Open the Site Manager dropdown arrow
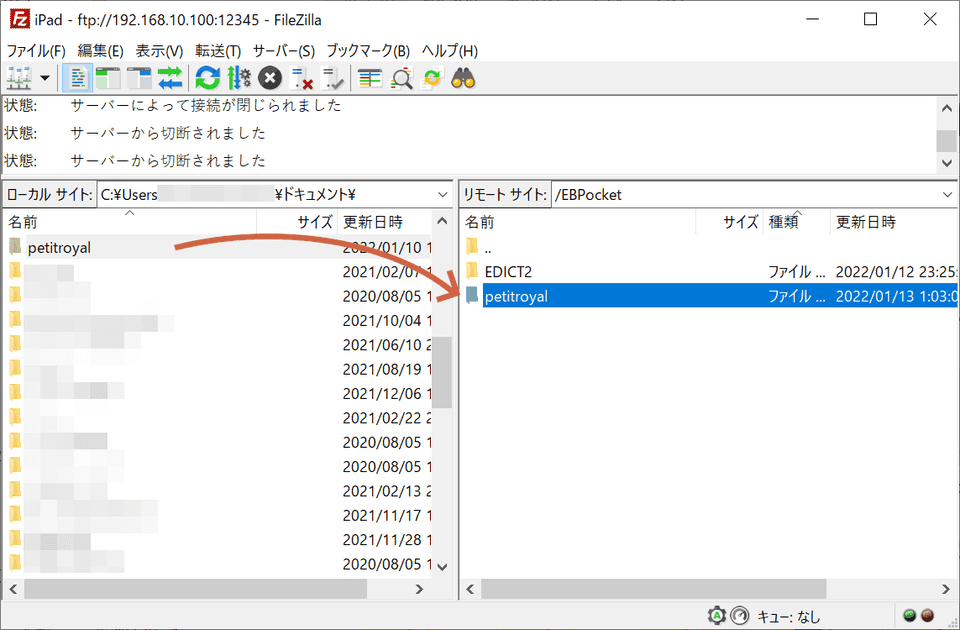This screenshot has height=630, width=960. pos(44,77)
